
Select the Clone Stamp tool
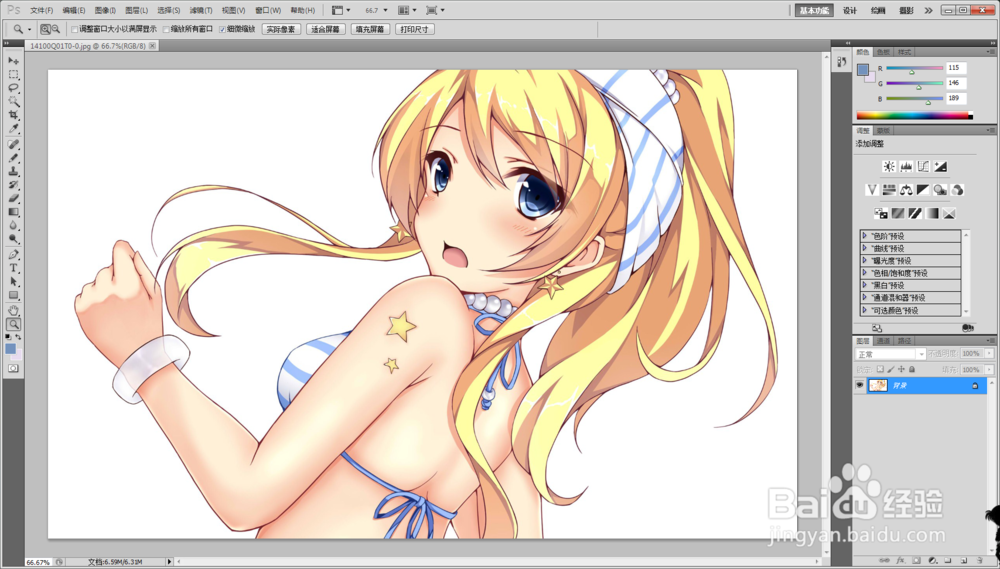pos(13,172)
